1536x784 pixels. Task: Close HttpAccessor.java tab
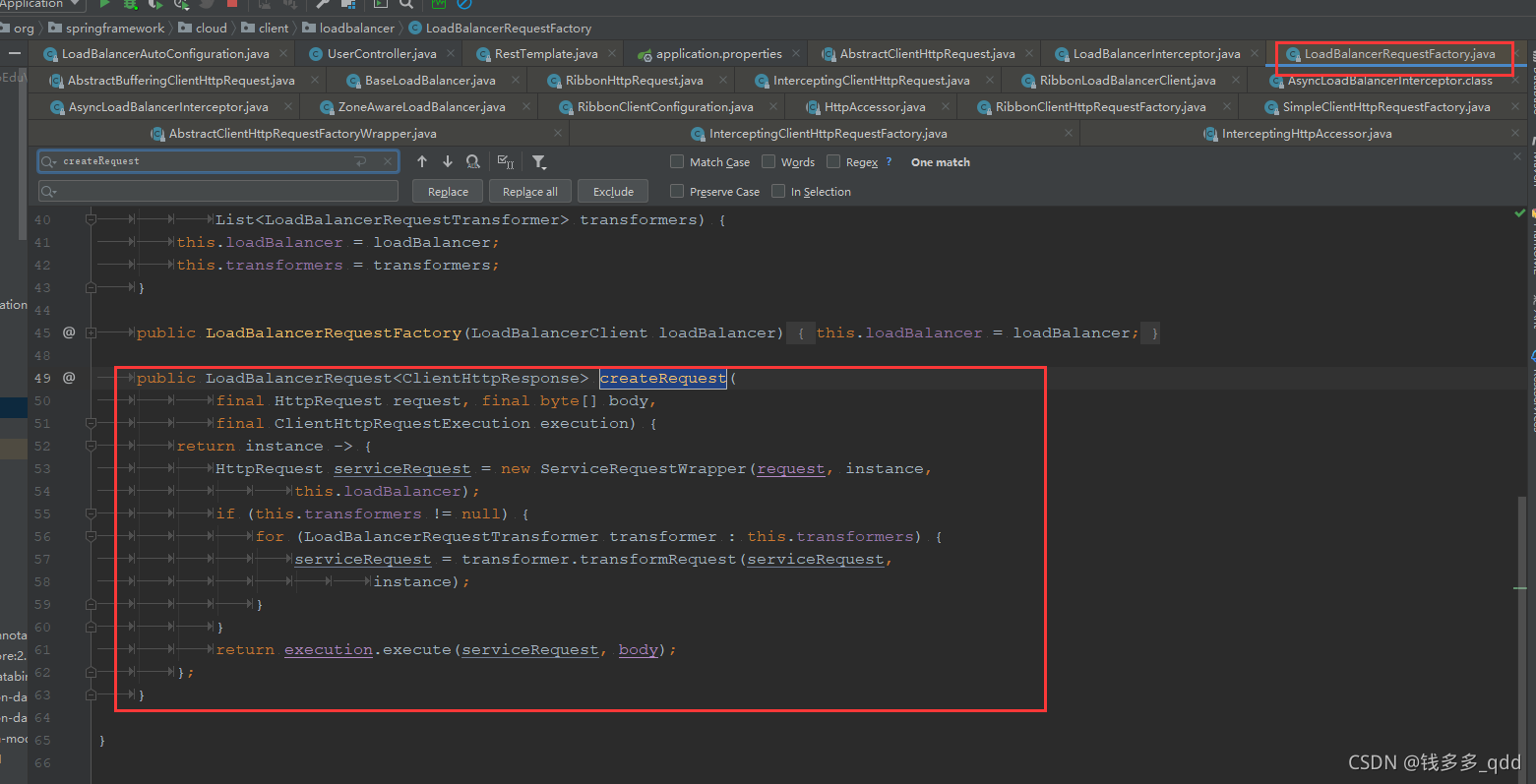click(x=946, y=107)
